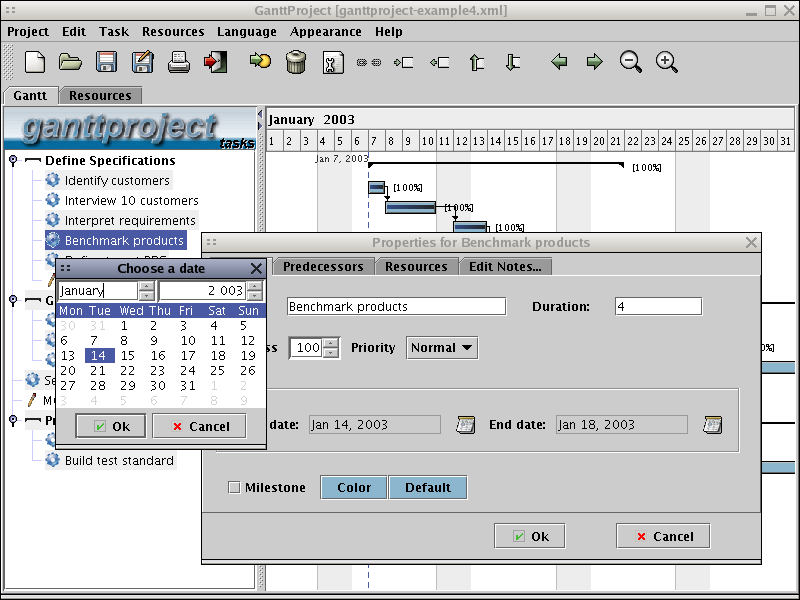Unindent the task with toolbar outdent icon
Viewport: 800px width, 600px height.
coord(439,62)
